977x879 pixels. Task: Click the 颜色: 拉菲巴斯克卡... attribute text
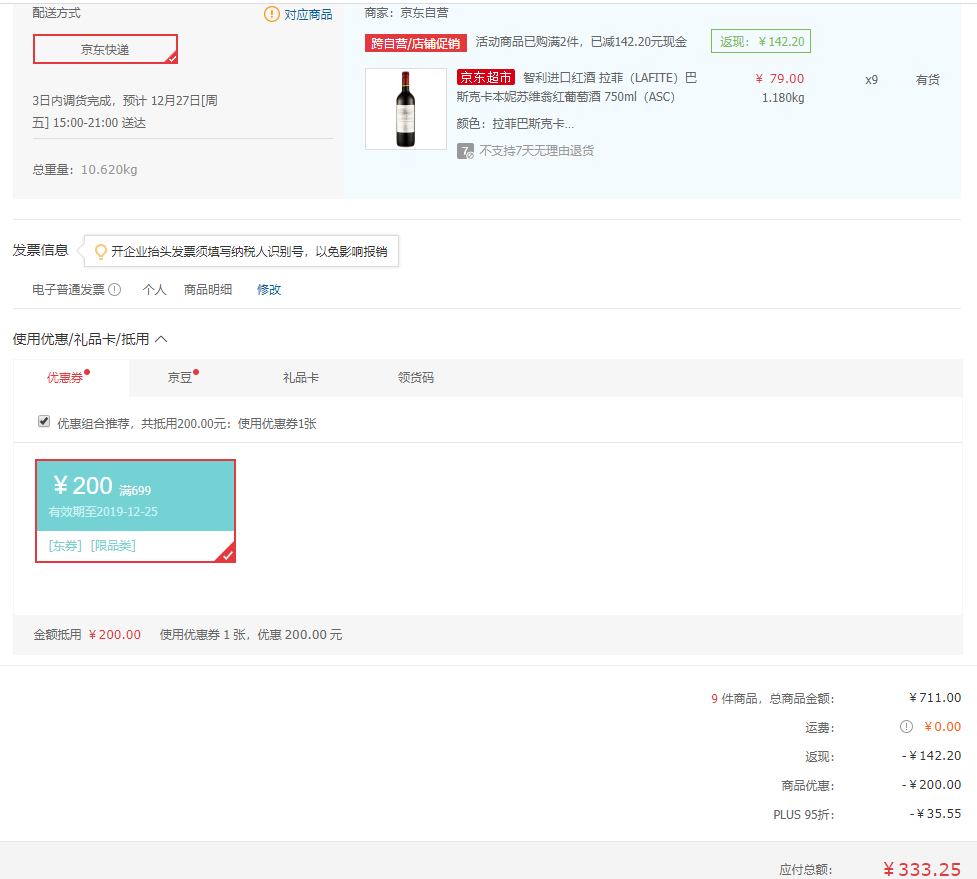click(x=515, y=124)
